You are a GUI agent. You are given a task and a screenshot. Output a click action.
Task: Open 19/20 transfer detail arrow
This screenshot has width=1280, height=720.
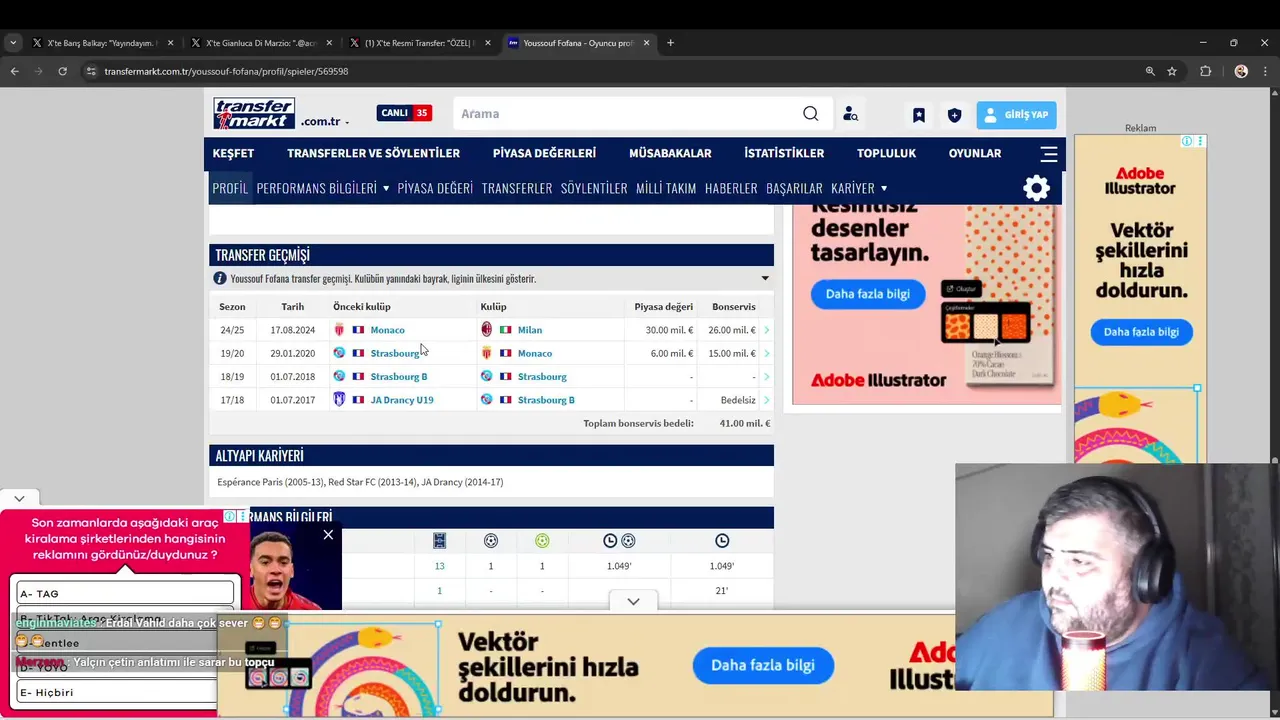click(767, 353)
